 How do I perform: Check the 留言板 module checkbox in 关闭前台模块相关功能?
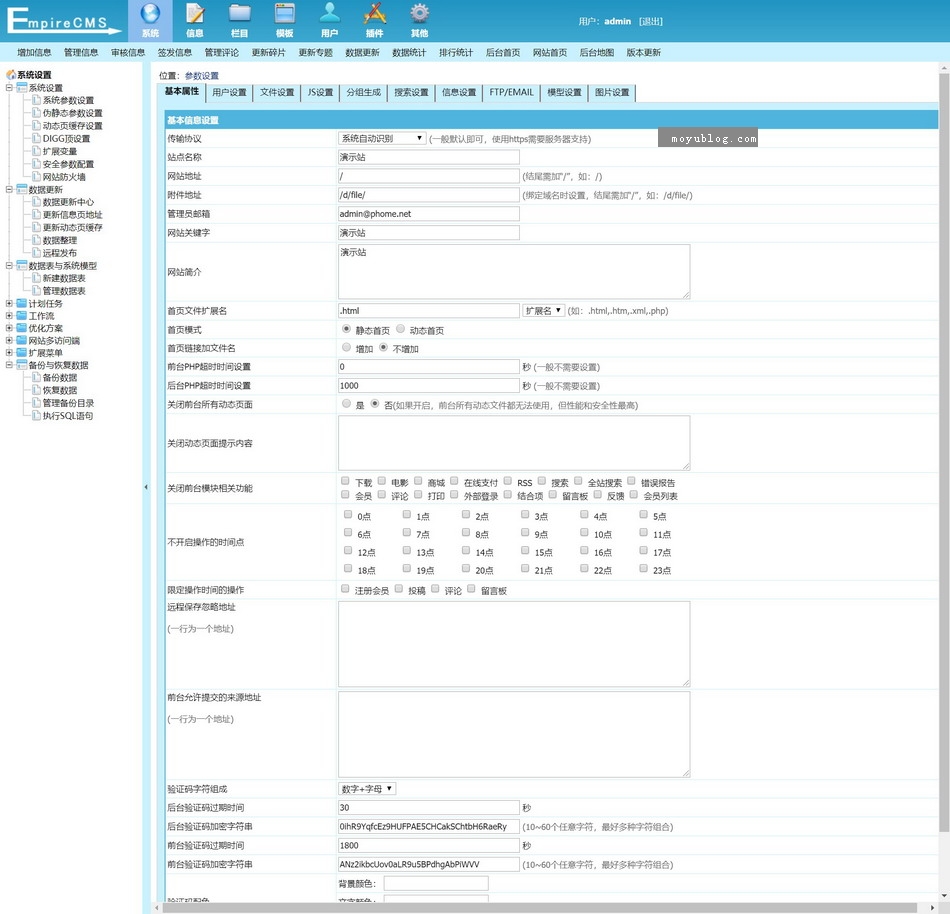pos(553,494)
